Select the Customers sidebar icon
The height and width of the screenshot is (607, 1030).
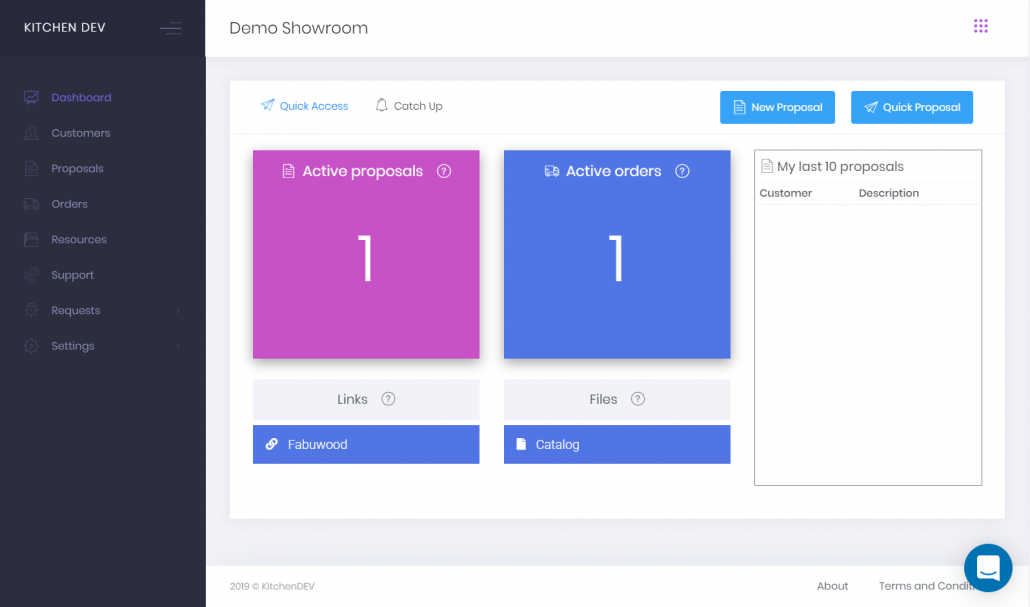[29, 132]
